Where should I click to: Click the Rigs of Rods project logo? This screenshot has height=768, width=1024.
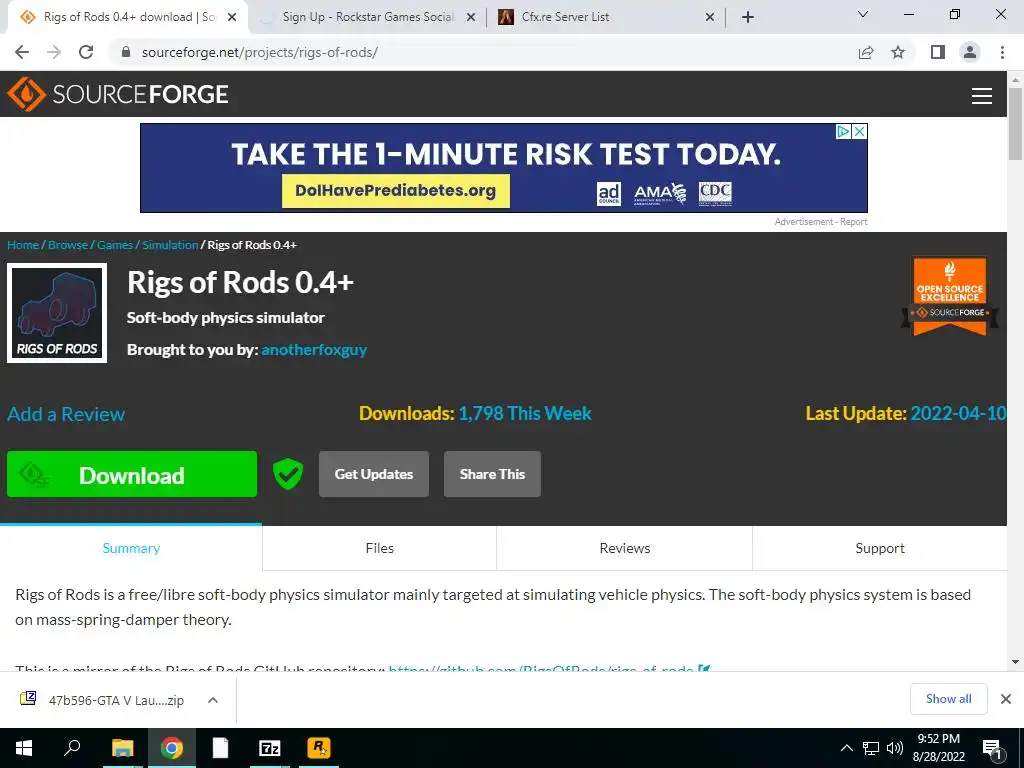pyautogui.click(x=57, y=313)
